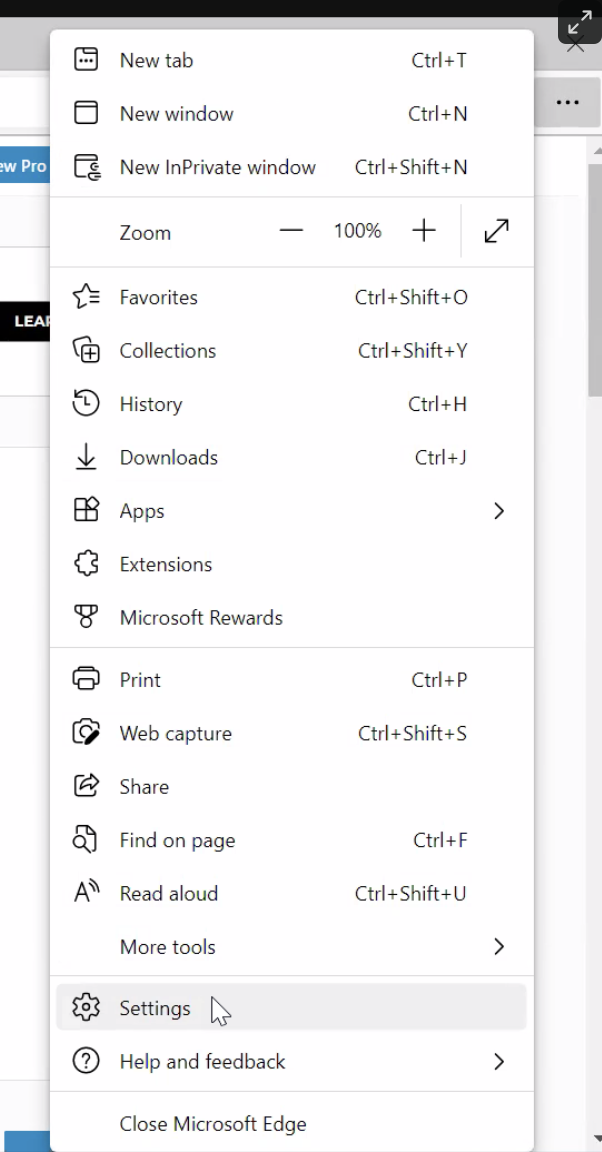Choose Find on page
This screenshot has height=1152, width=602.
point(177,841)
